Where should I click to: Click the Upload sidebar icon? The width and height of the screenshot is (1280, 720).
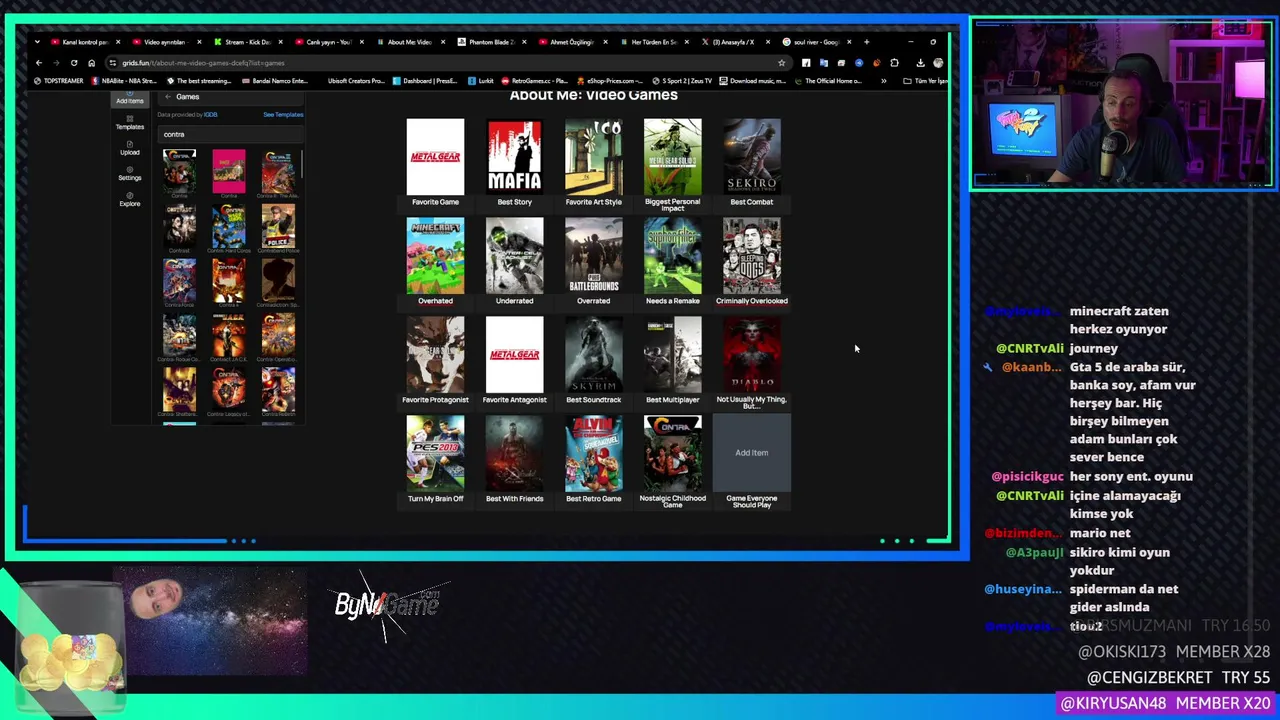pyautogui.click(x=129, y=149)
